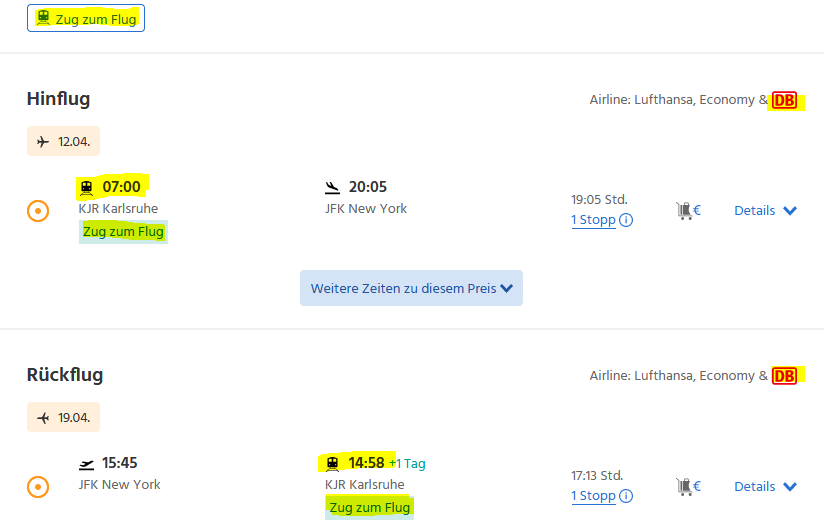Click the DB logo in Hinflug airline line
Image resolution: width=824 pixels, height=528 pixels.
[x=785, y=100]
